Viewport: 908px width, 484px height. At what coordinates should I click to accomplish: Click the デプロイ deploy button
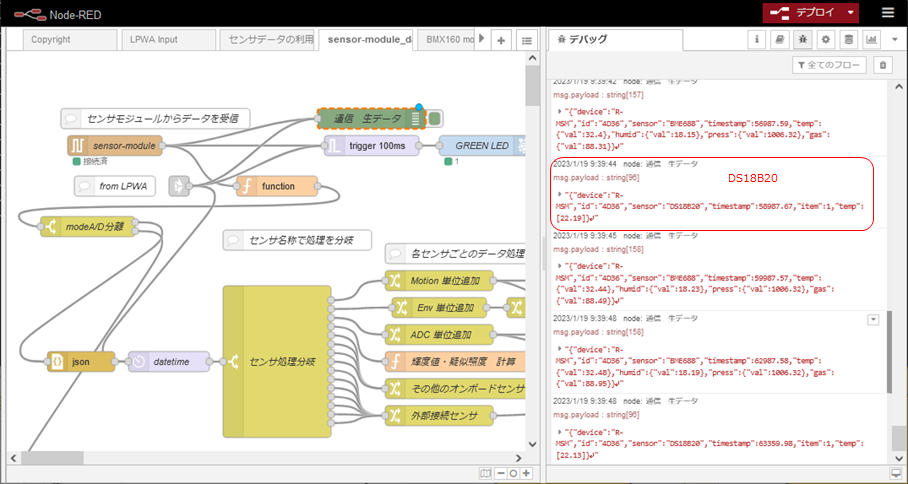(x=803, y=13)
